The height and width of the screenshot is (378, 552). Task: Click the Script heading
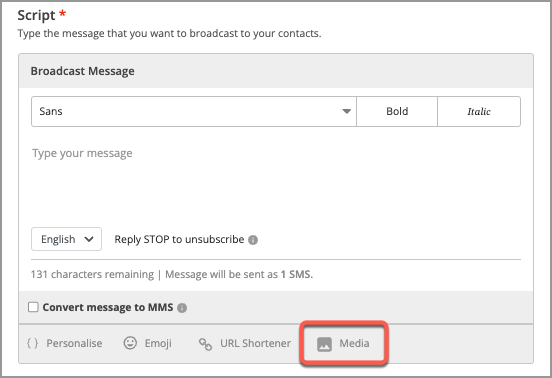tap(36, 15)
